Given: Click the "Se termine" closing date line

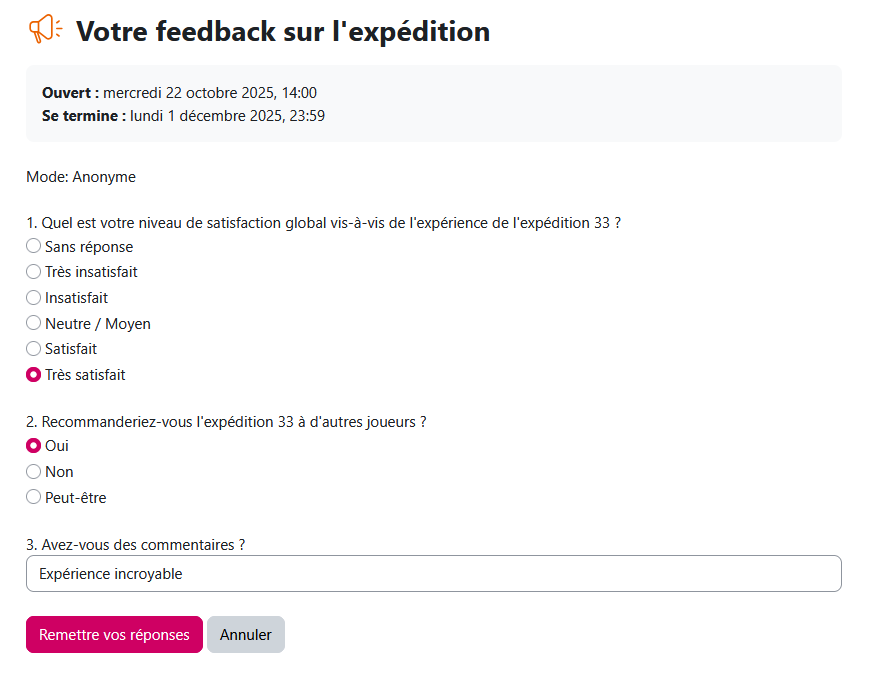Looking at the screenshot, I should tap(183, 116).
